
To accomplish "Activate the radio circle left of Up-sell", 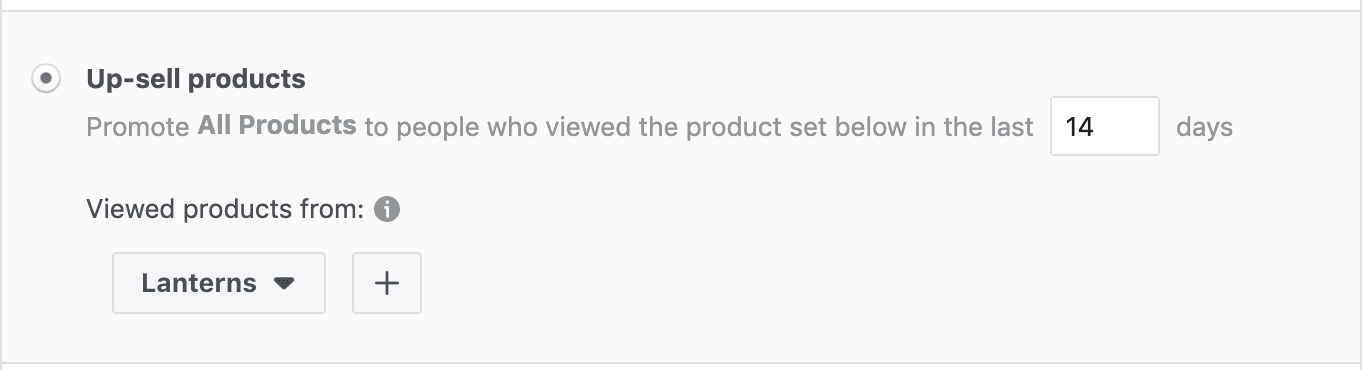I will pyautogui.click(x=46, y=79).
